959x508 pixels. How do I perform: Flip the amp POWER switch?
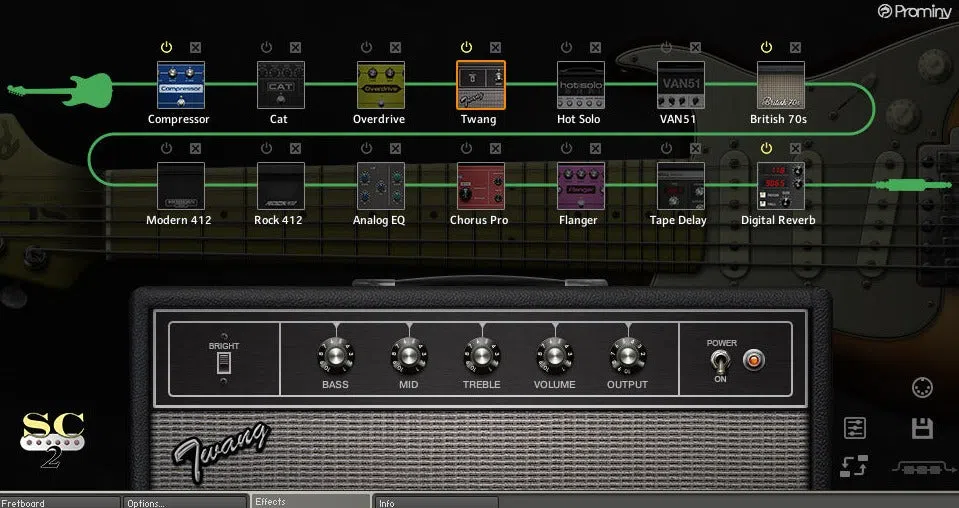pyautogui.click(x=720, y=362)
